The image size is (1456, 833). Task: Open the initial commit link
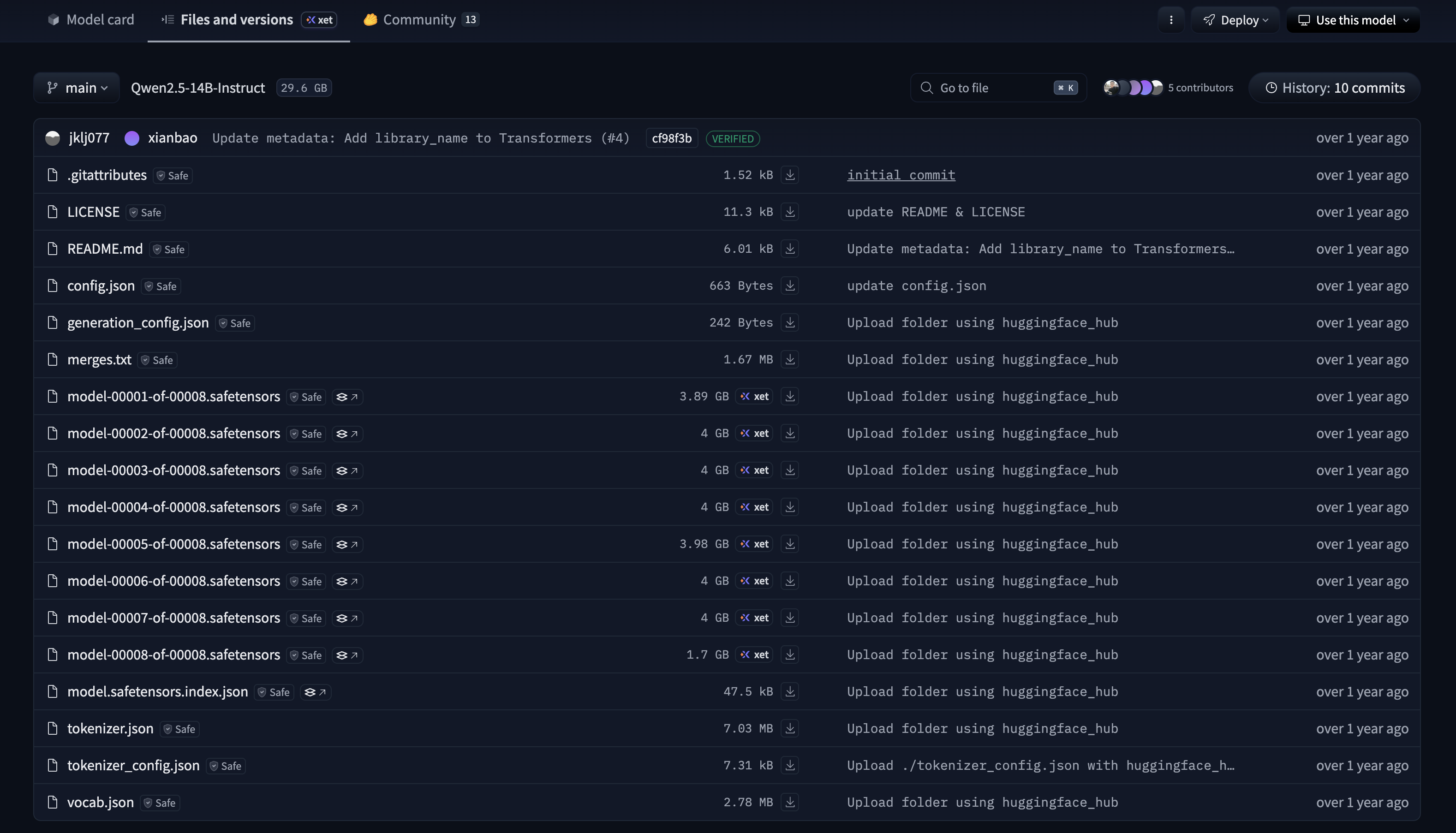(901, 174)
